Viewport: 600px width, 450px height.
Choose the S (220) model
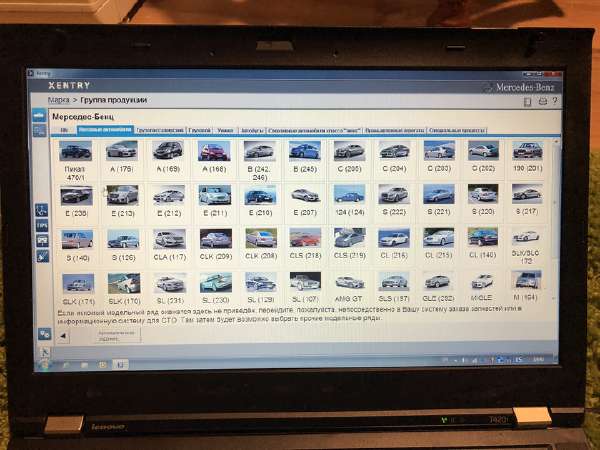[483, 200]
